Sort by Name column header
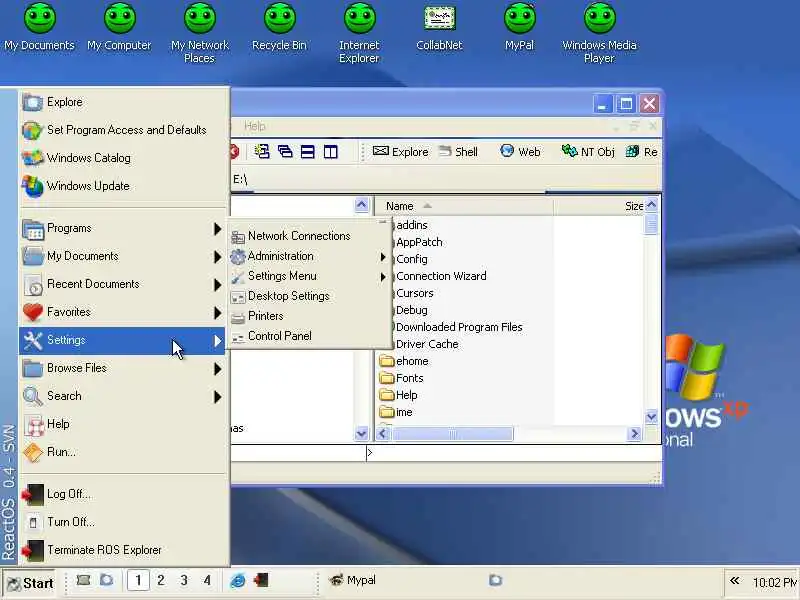The image size is (800, 600). point(464,206)
